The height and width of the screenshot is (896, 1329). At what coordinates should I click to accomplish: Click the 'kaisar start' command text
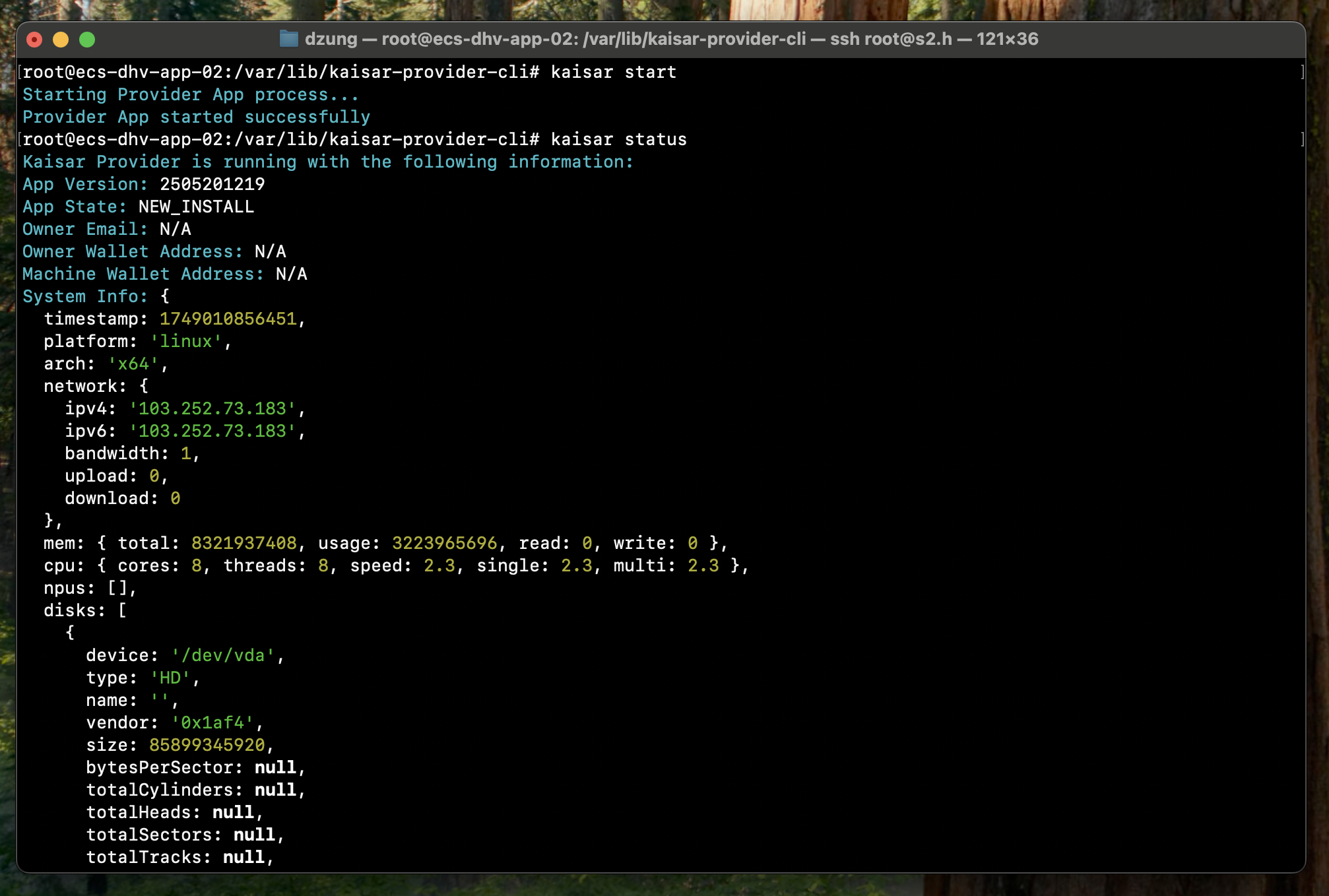click(613, 72)
